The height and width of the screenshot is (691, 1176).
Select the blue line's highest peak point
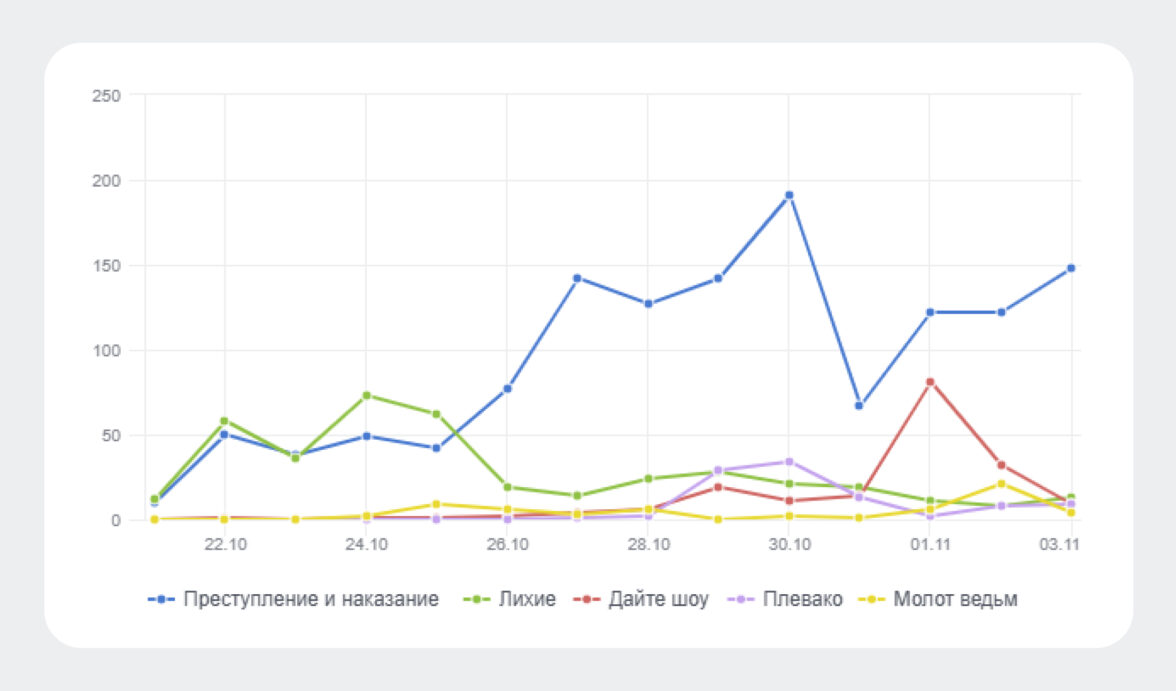tap(789, 195)
